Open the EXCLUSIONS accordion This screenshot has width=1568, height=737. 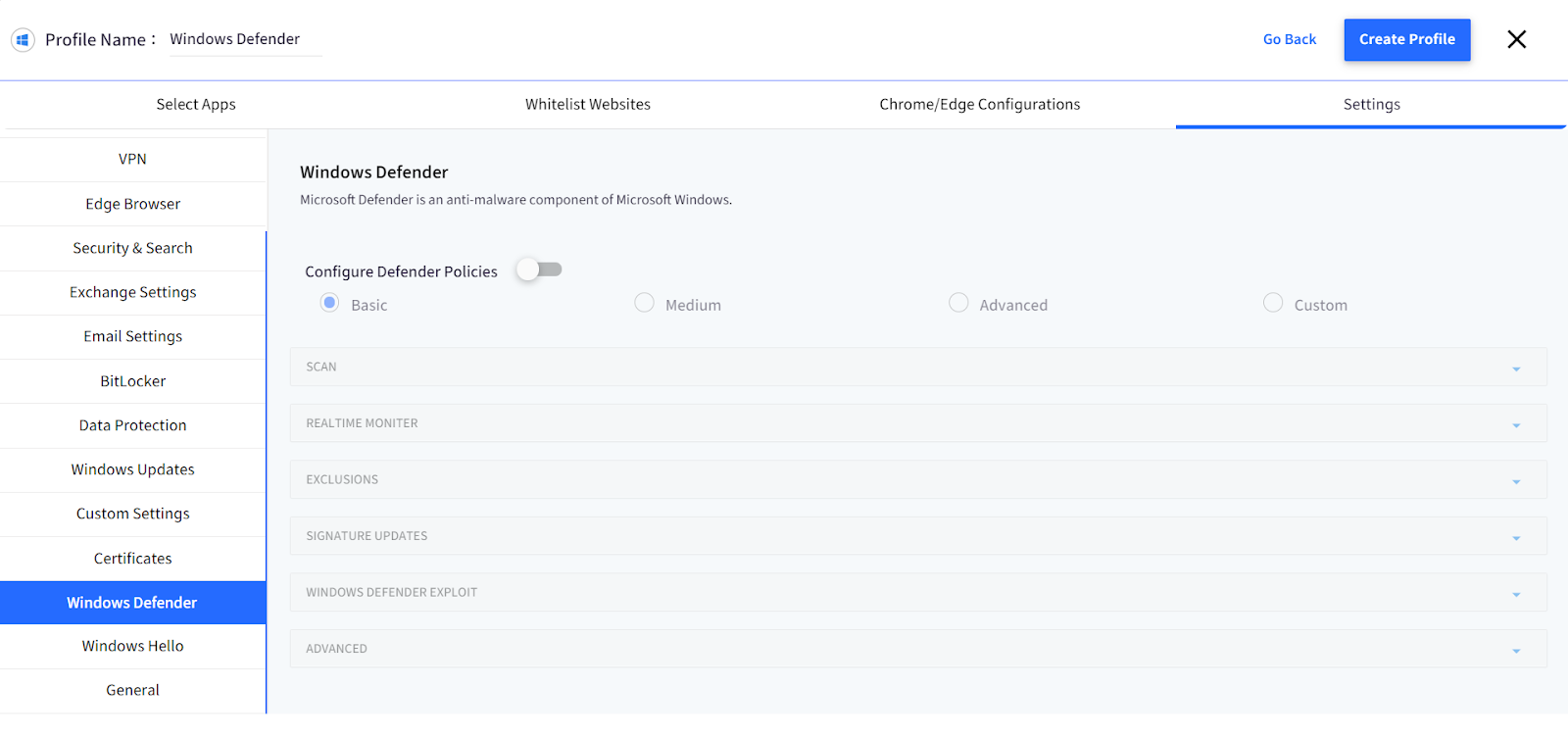(x=918, y=479)
